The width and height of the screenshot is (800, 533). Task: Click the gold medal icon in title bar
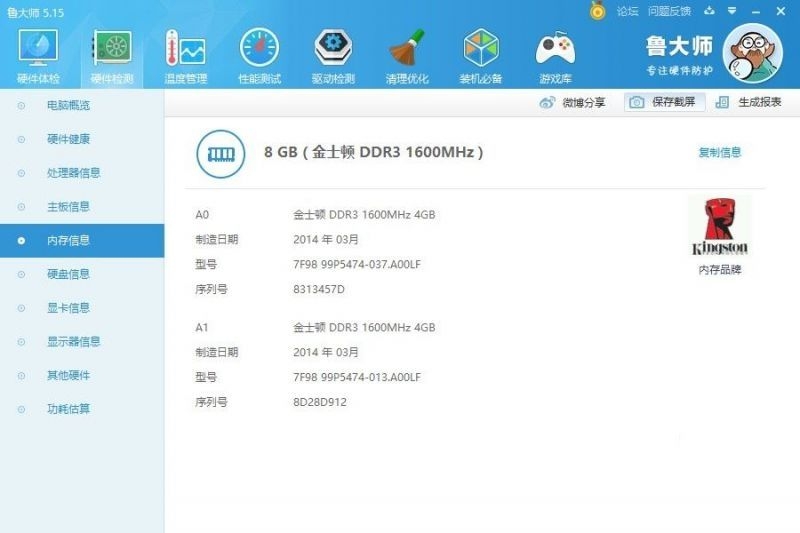[597, 11]
